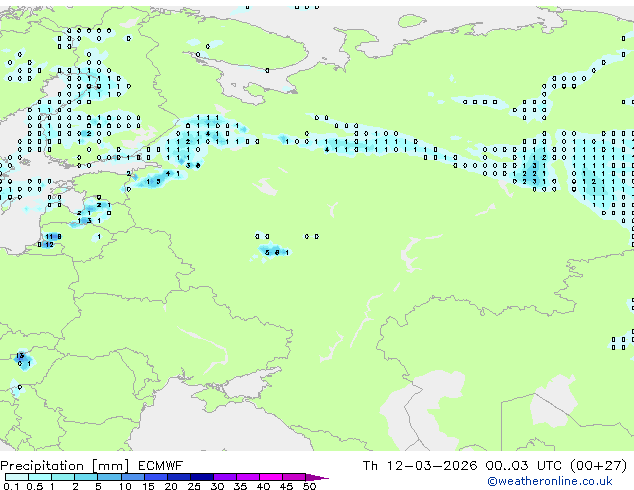Click the '(00+27)' forecast offset text
This screenshot has height=490, width=634.
[x=598, y=466]
